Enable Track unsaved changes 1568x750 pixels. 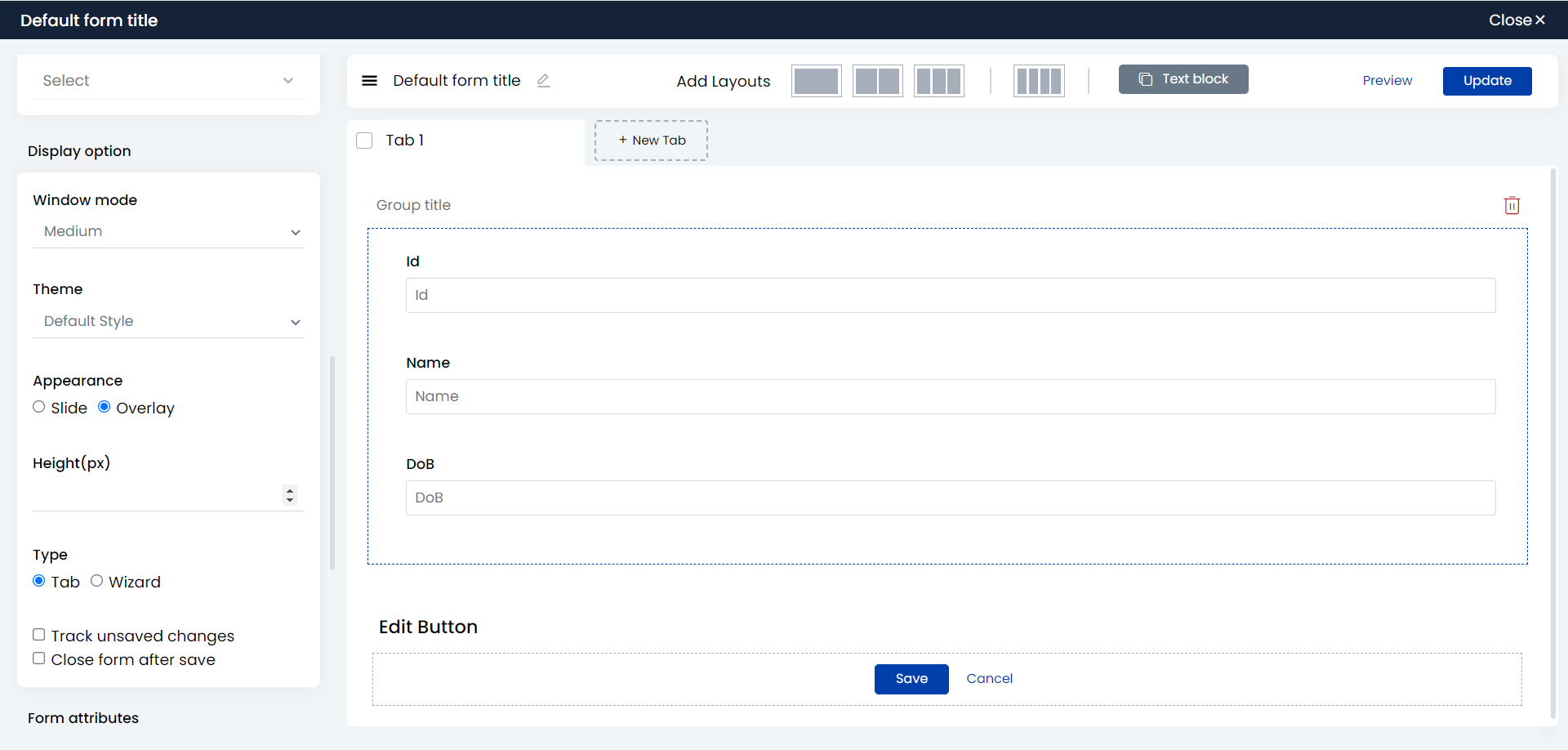coord(38,635)
